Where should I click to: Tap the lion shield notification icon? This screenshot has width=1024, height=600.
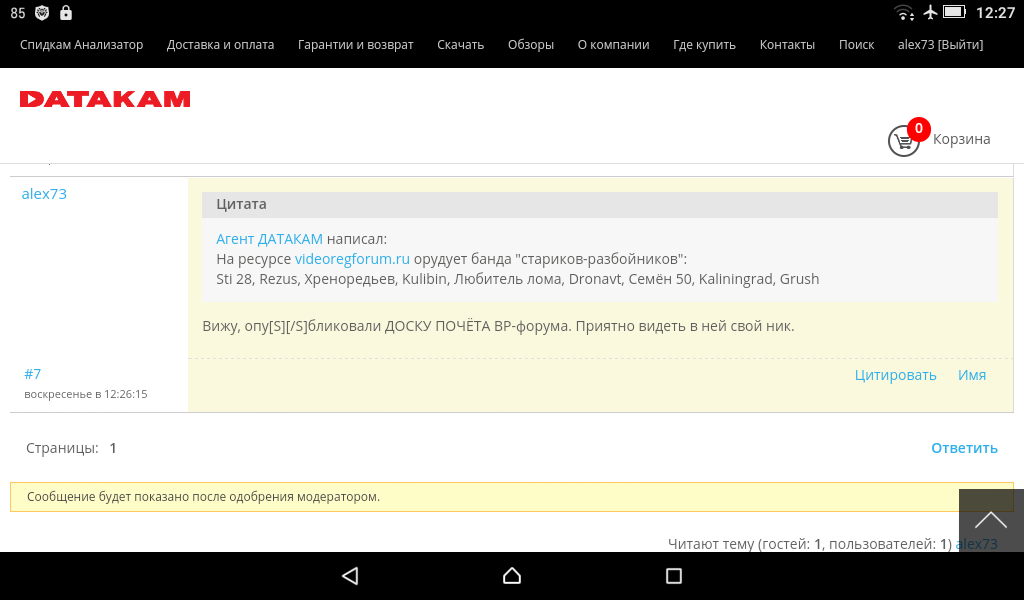tap(42, 12)
